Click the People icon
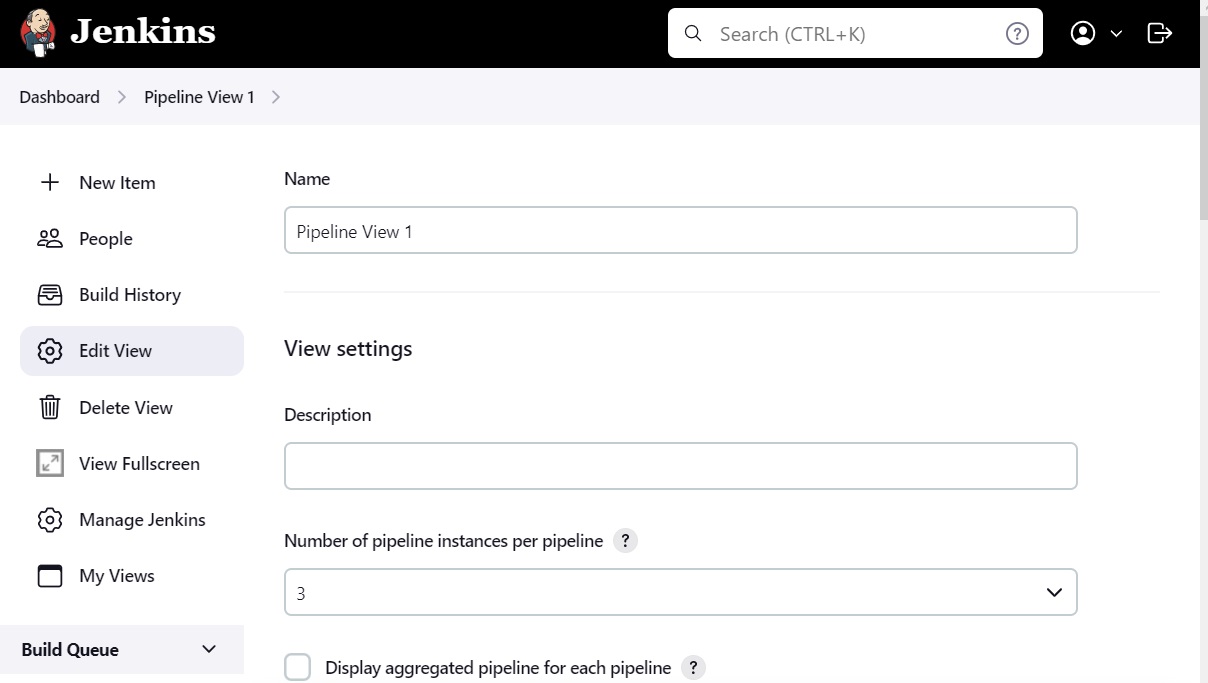 pos(49,238)
